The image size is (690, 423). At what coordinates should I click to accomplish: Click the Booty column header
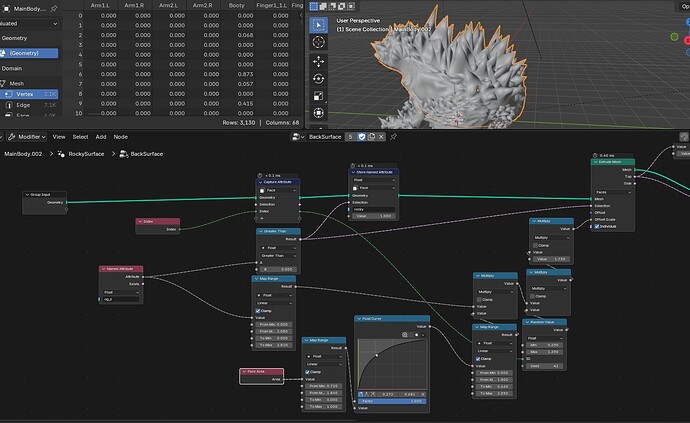237,6
